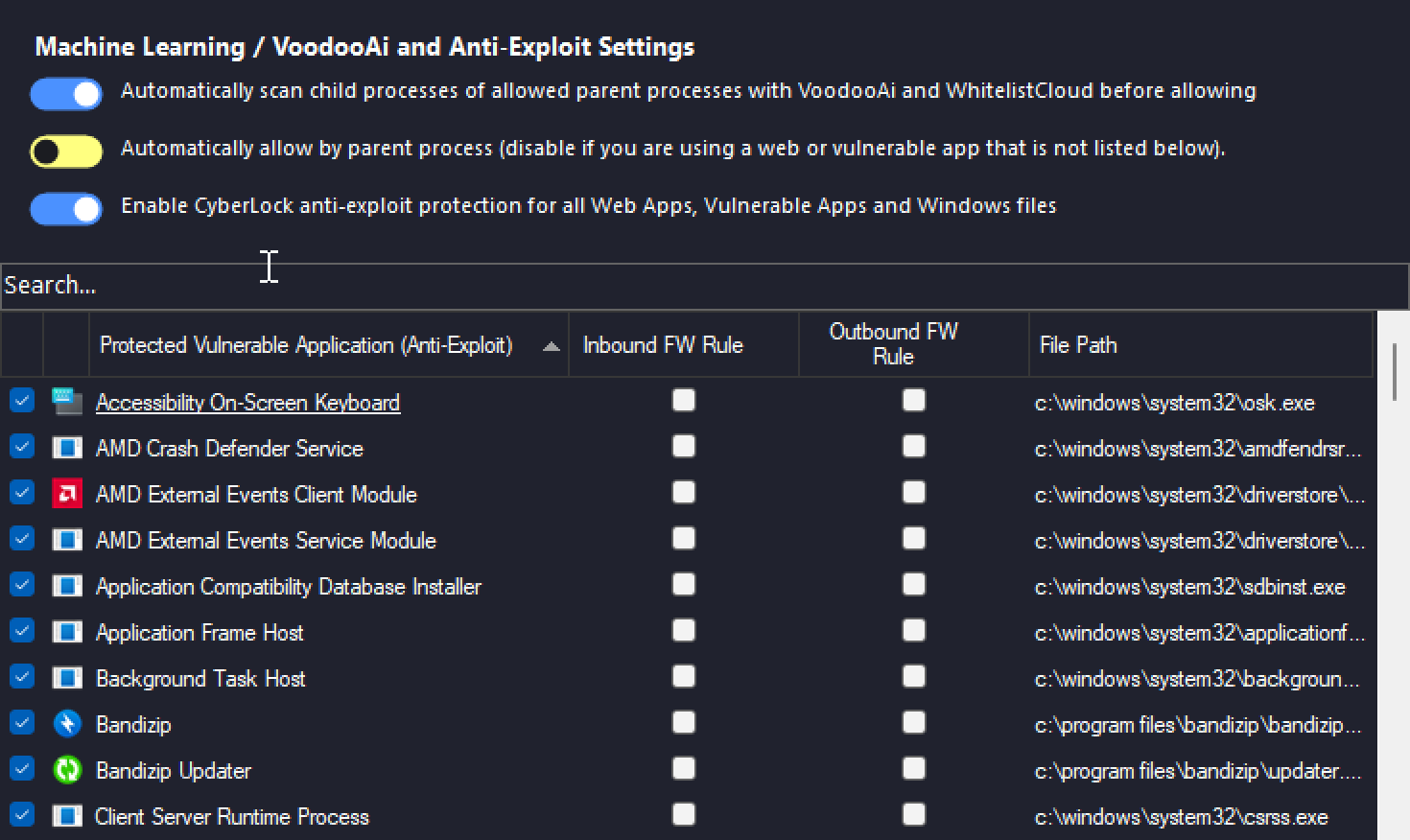The height and width of the screenshot is (840, 1410).
Task: Sort by Protected Vulnerable Application column arrow
Action: point(551,346)
